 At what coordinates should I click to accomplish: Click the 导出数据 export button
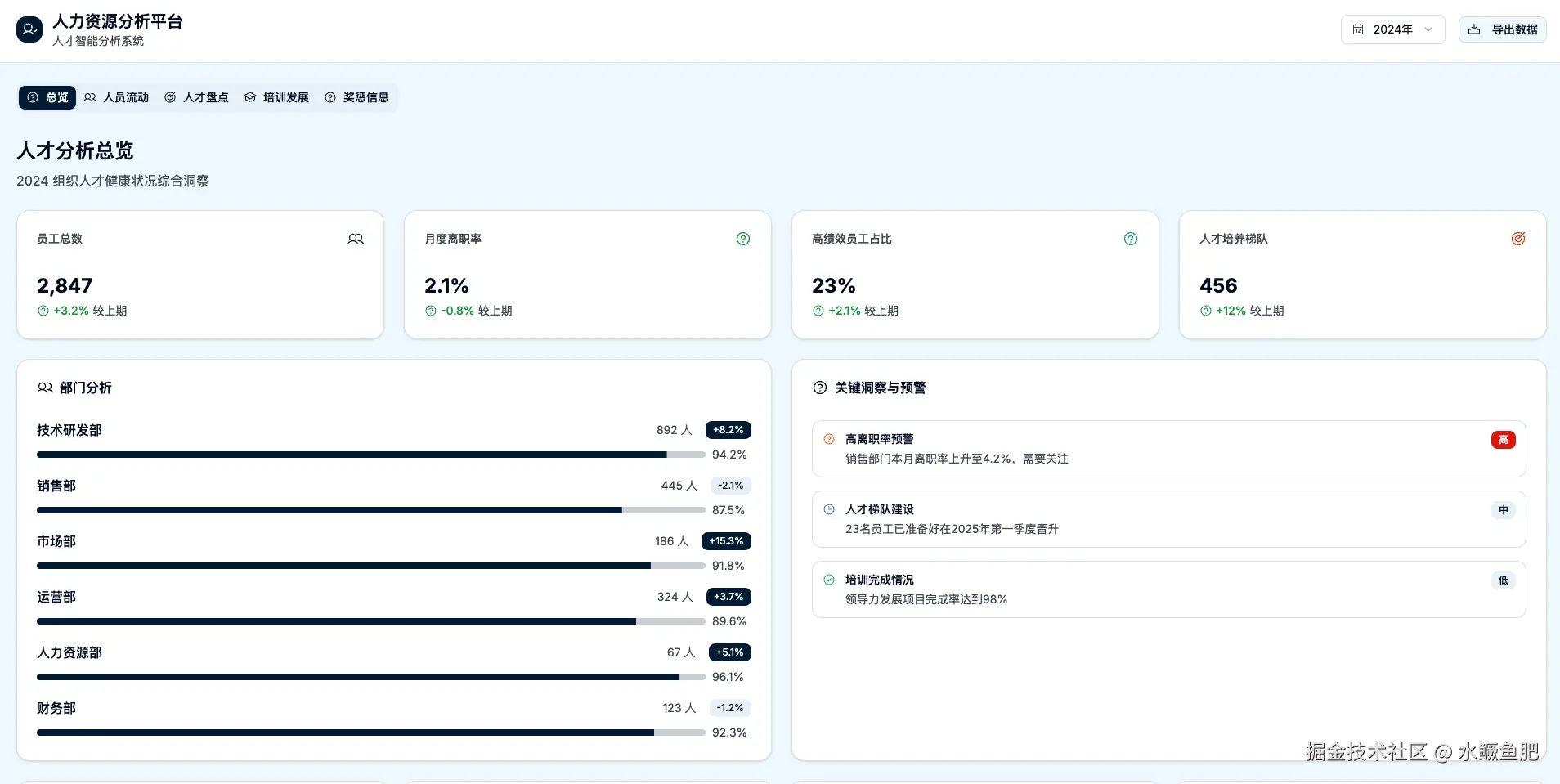coord(1503,29)
